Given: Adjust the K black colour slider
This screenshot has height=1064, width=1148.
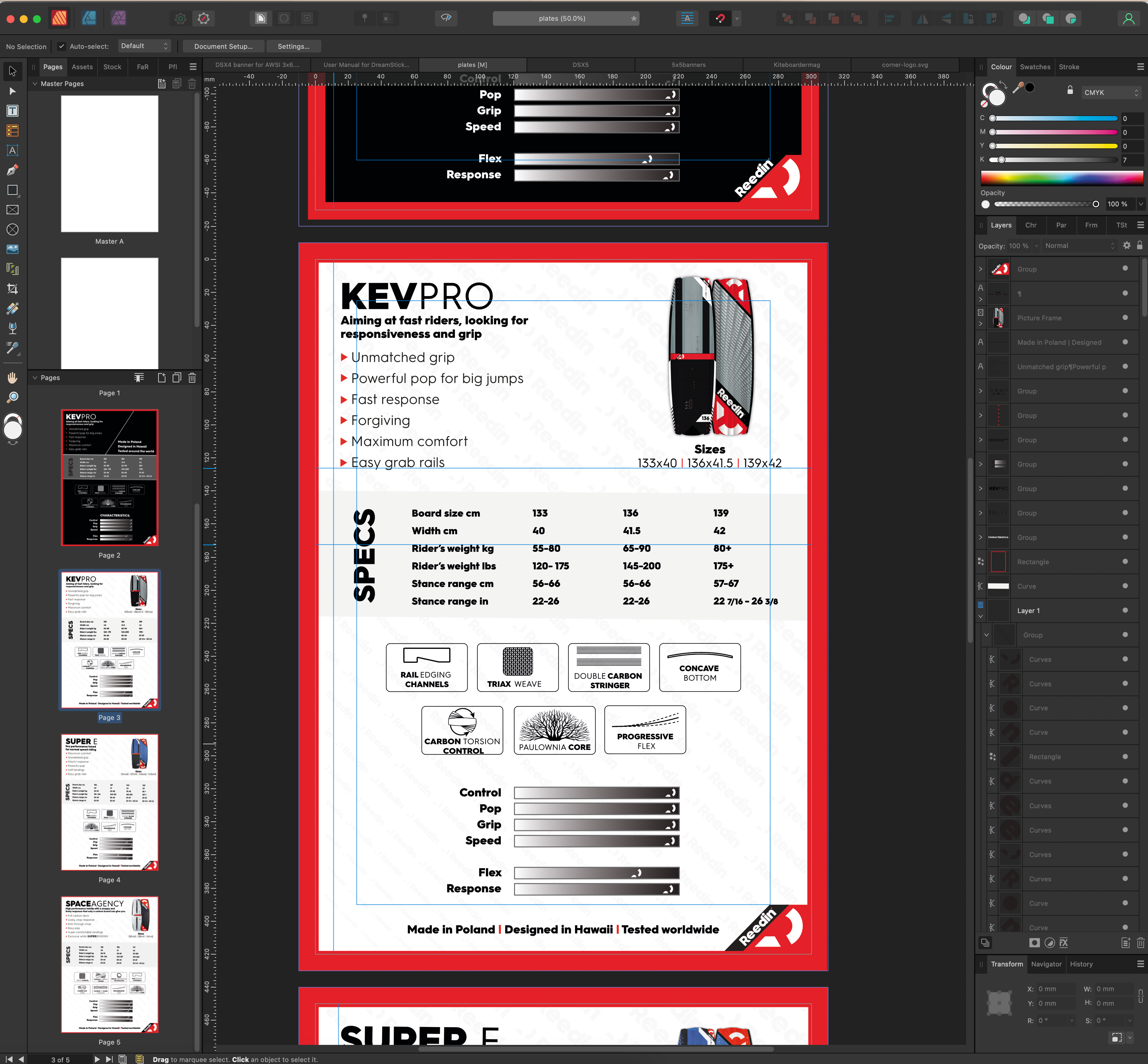Looking at the screenshot, I should coord(1054,160).
